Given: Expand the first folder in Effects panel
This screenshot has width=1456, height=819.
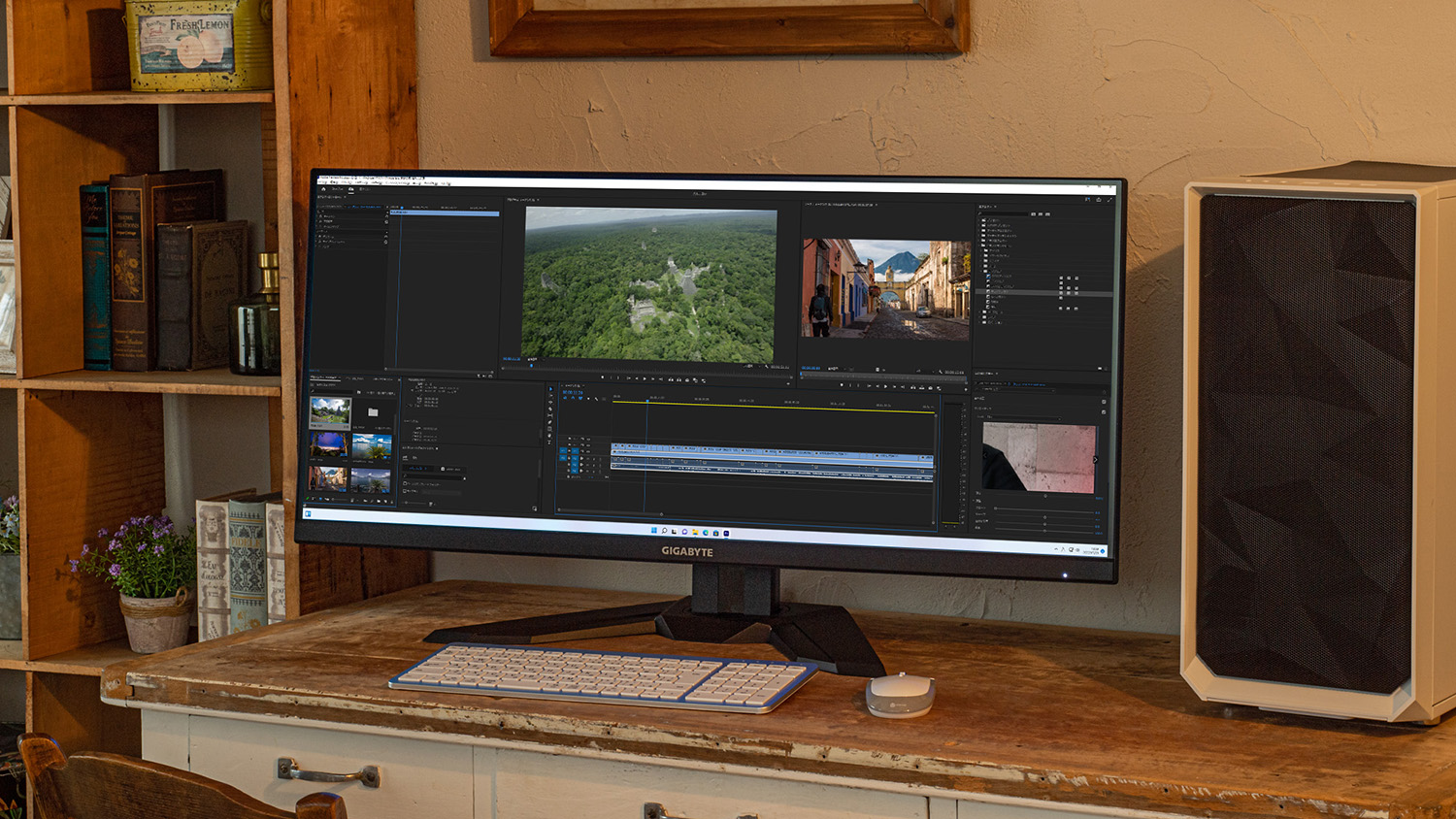Looking at the screenshot, I should point(979,220).
